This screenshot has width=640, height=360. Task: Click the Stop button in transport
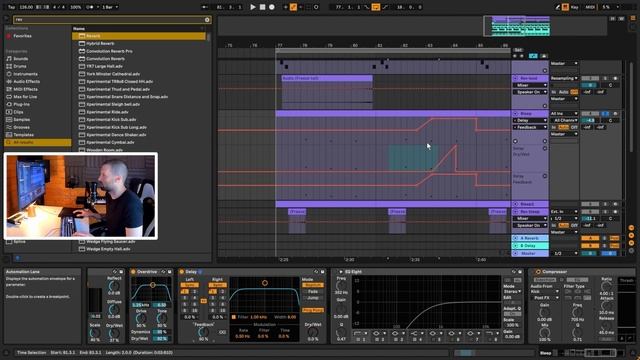262,7
